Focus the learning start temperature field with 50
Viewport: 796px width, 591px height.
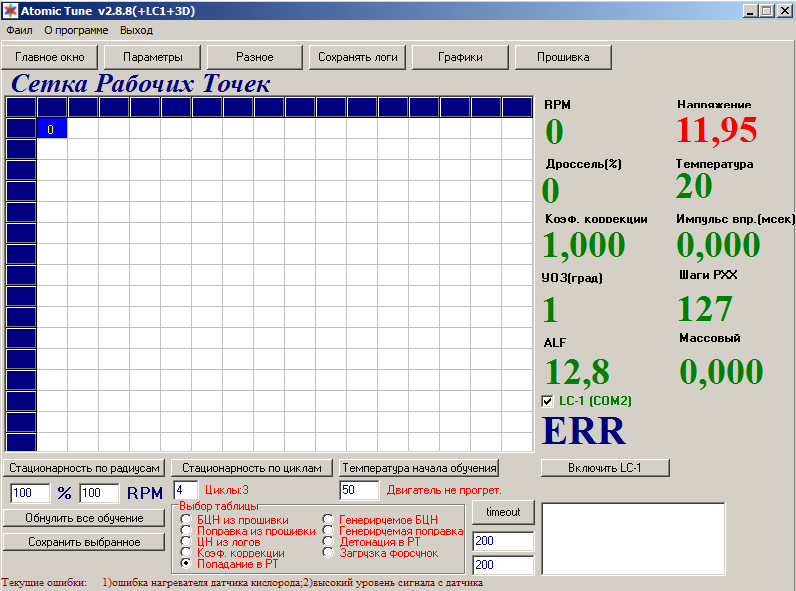(359, 490)
